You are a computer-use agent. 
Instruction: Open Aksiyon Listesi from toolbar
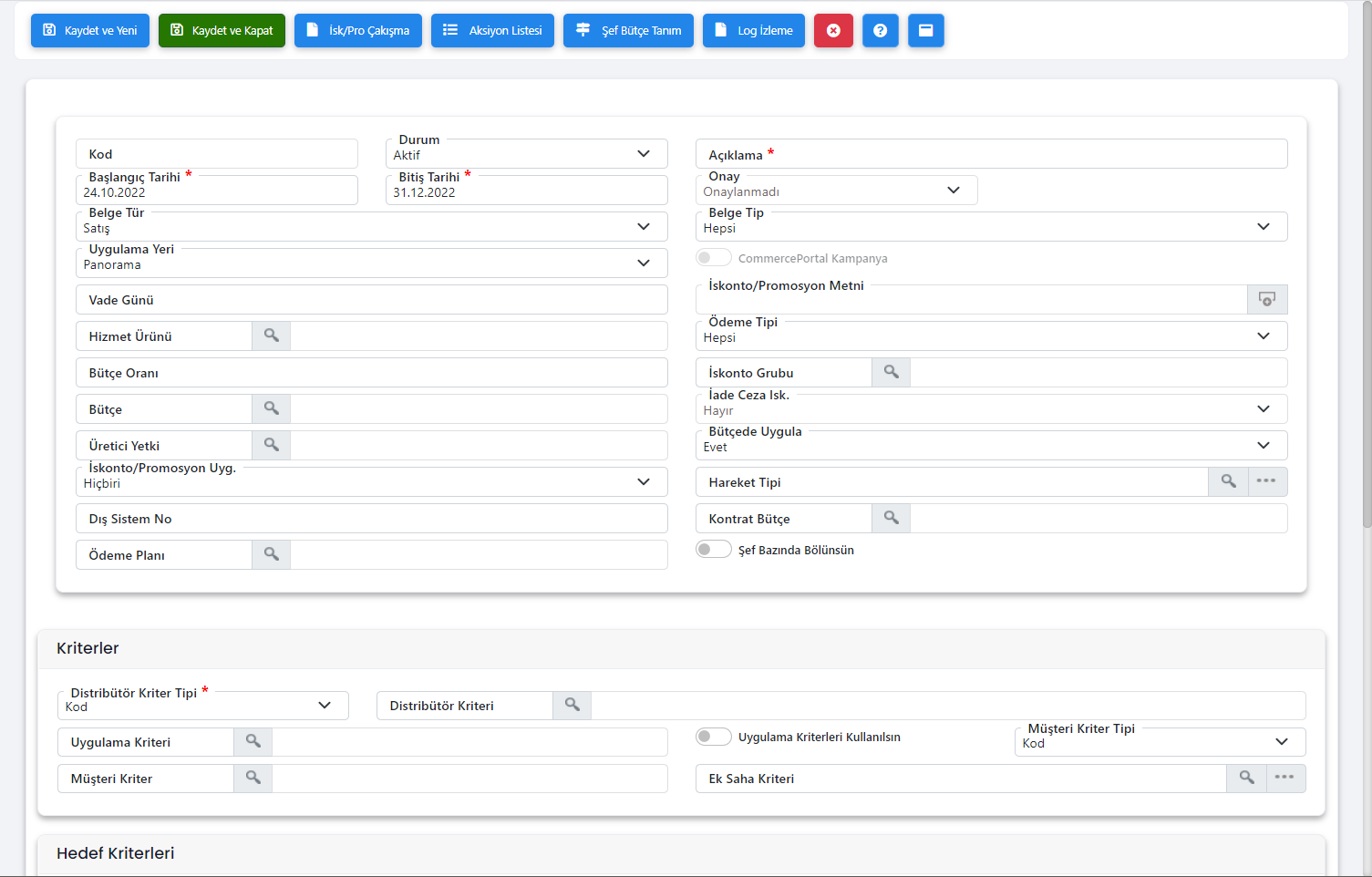[x=492, y=30]
